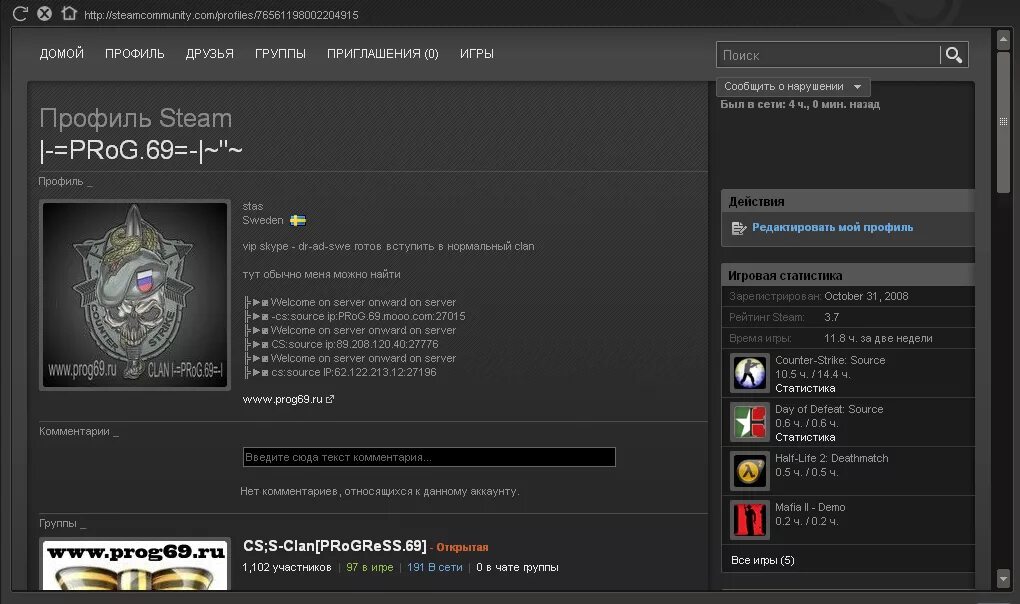This screenshot has height=604, width=1020.
Task: Click 0 в чате группы text
Action: 517,568
